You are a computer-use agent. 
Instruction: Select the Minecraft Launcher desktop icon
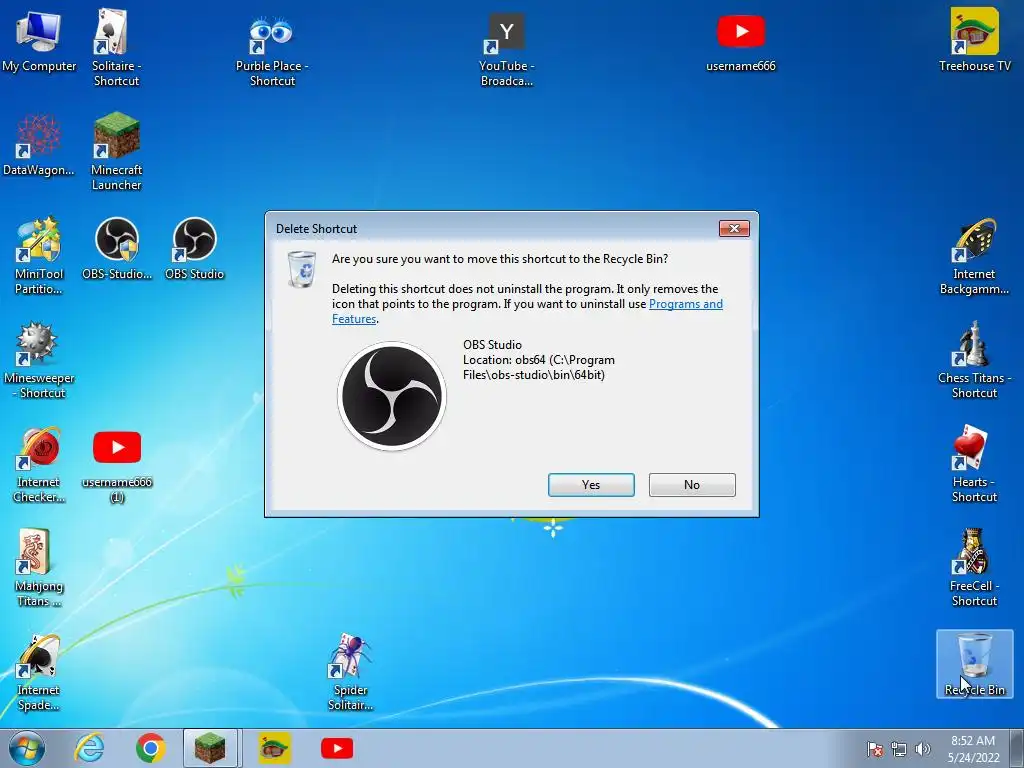coord(116,152)
